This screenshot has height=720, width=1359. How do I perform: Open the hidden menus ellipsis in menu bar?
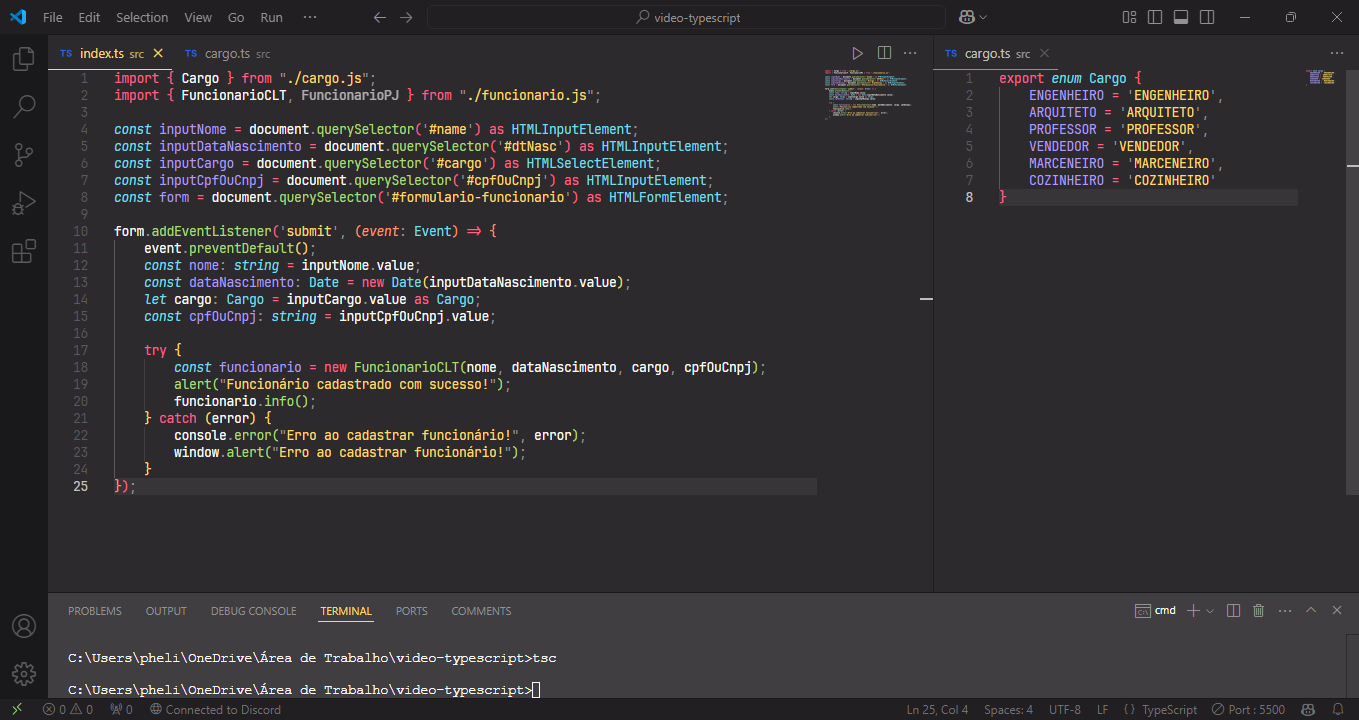[310, 17]
